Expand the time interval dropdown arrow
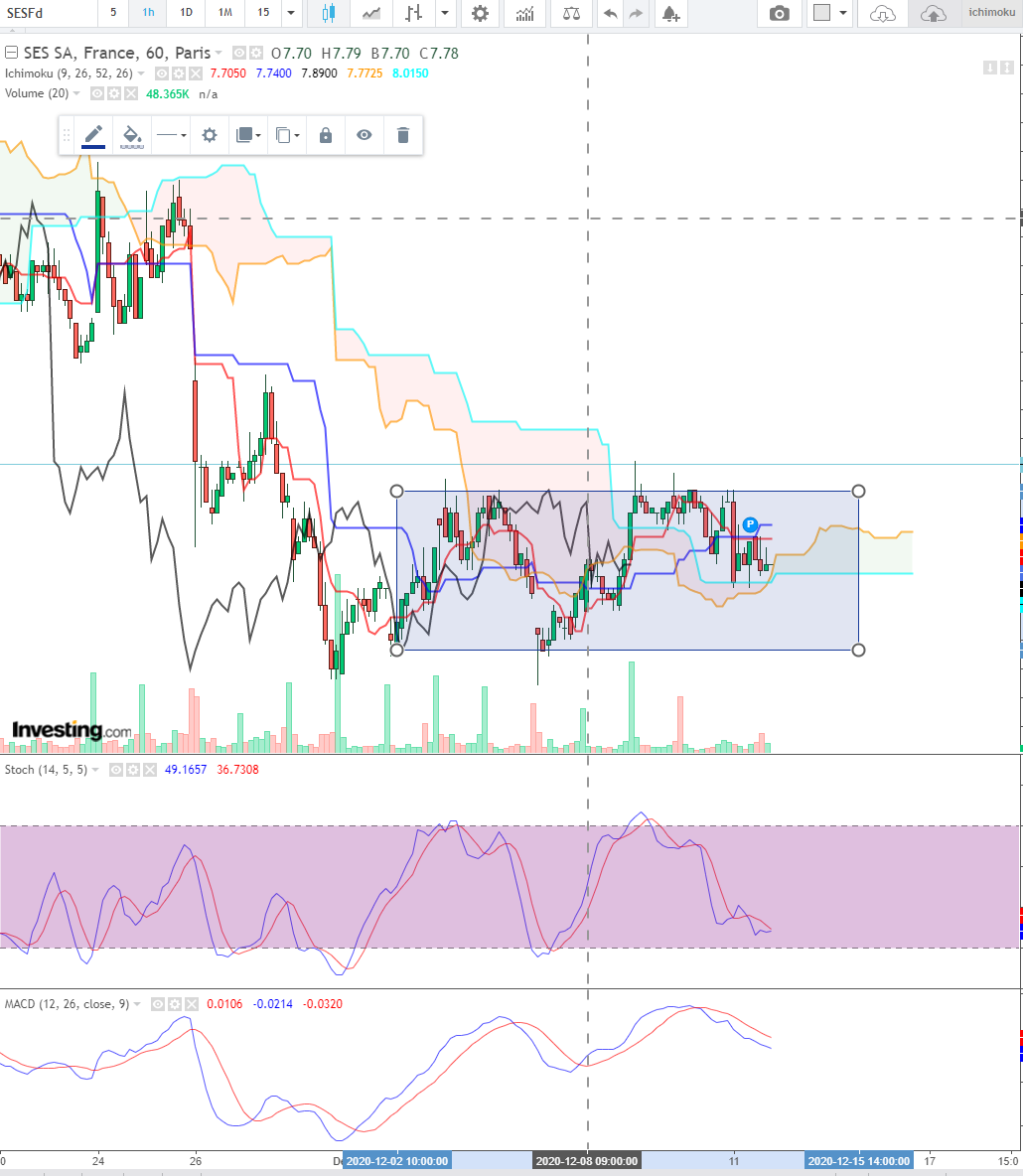 [x=291, y=13]
